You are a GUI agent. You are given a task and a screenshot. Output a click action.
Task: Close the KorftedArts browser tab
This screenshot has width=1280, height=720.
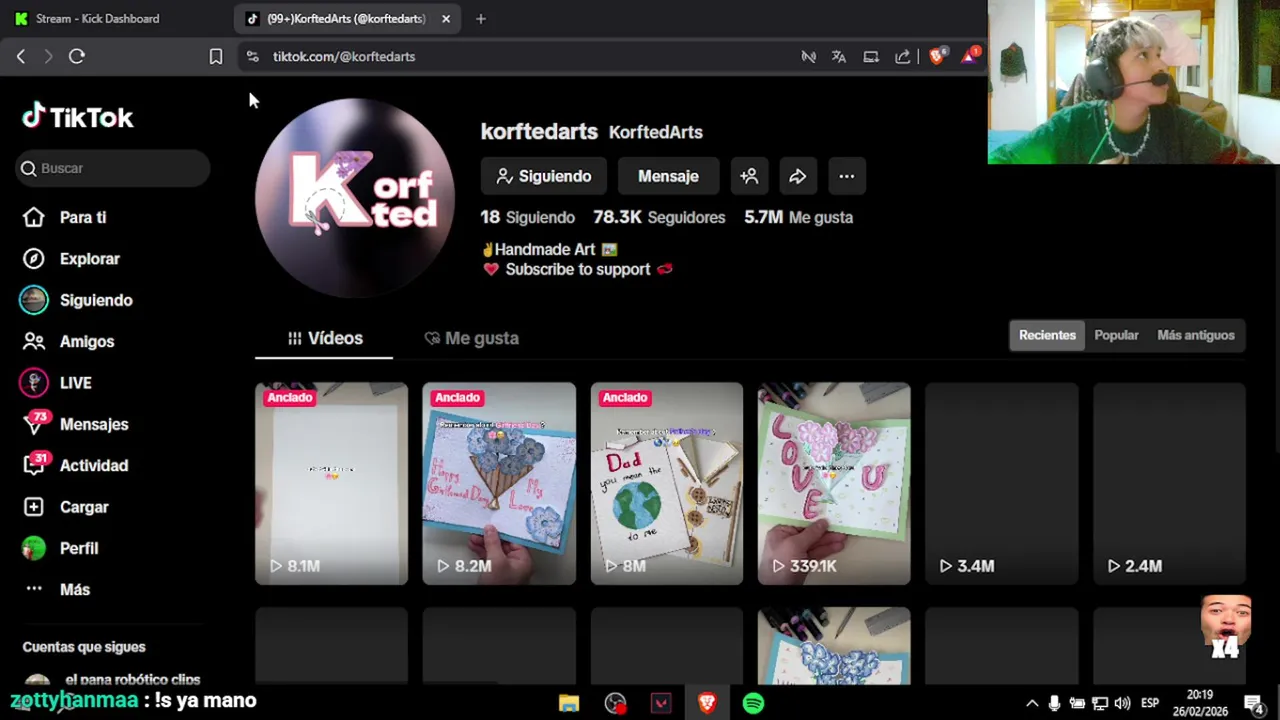446,18
